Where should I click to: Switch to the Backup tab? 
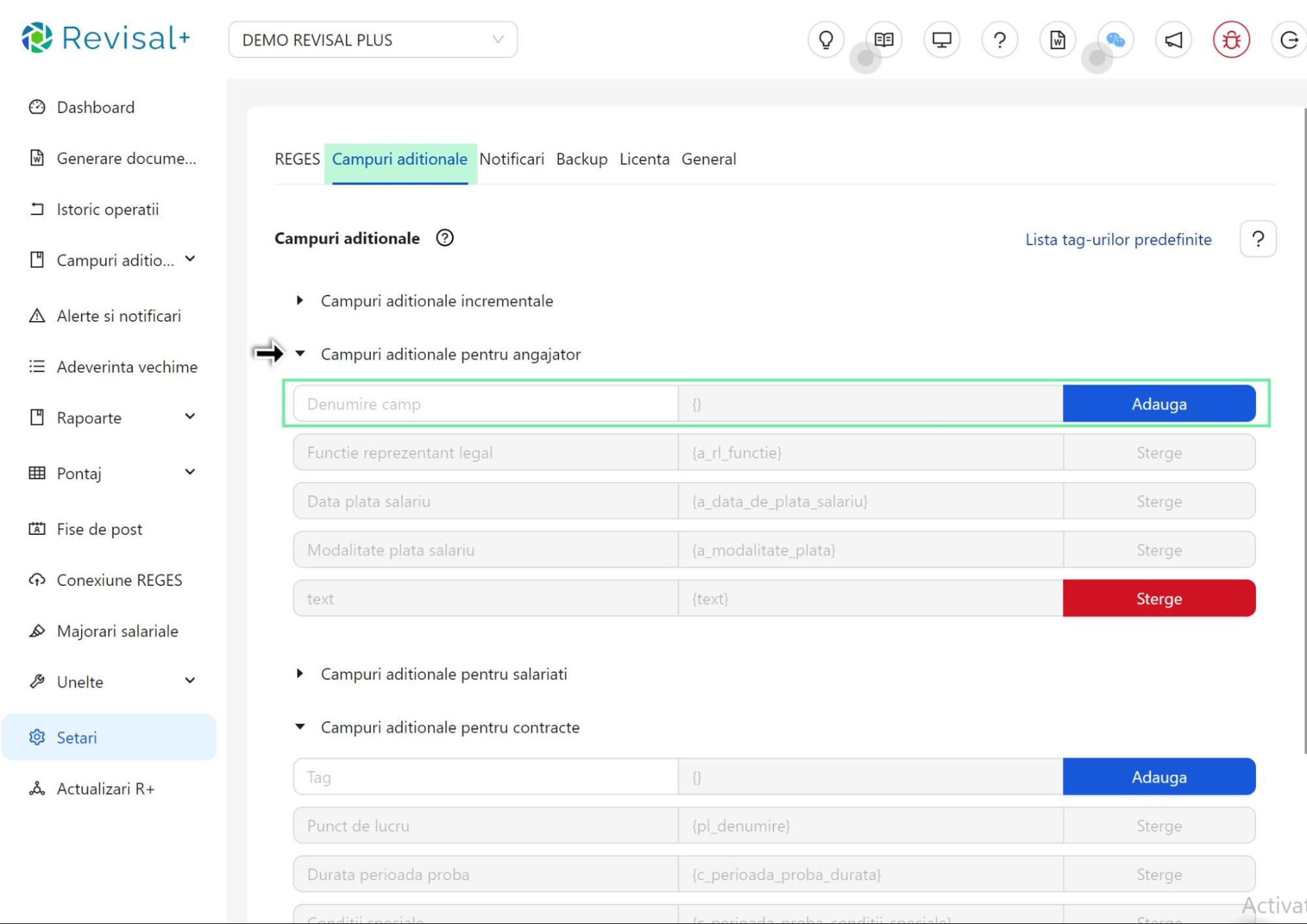tap(581, 159)
